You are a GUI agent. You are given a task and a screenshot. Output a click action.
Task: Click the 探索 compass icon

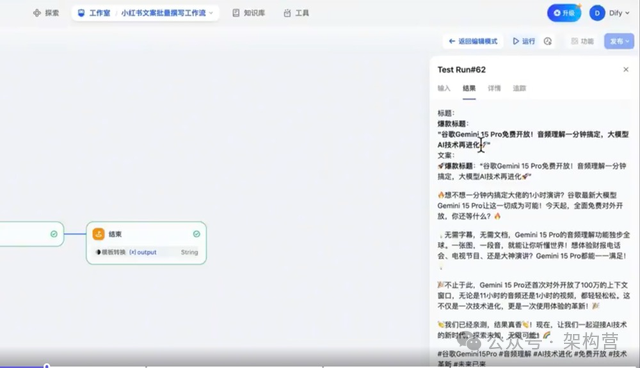pos(37,13)
